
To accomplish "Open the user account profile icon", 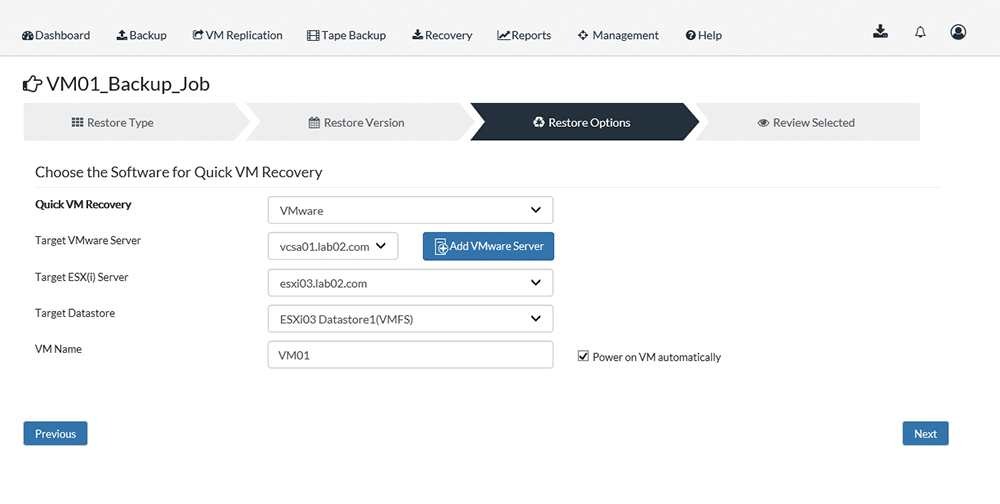I will 958,32.
